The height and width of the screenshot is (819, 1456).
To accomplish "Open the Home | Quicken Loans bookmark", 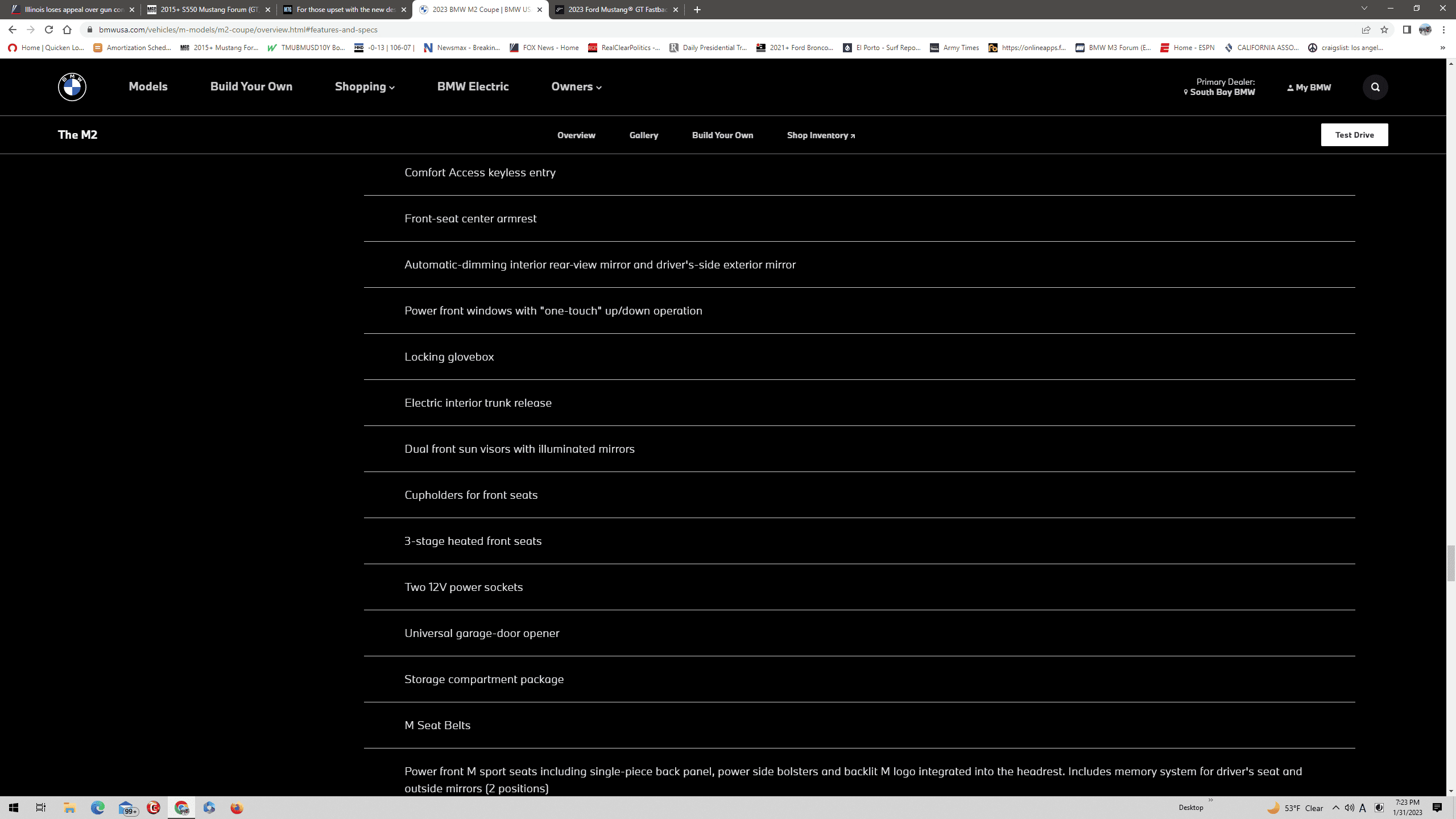I will [46, 48].
